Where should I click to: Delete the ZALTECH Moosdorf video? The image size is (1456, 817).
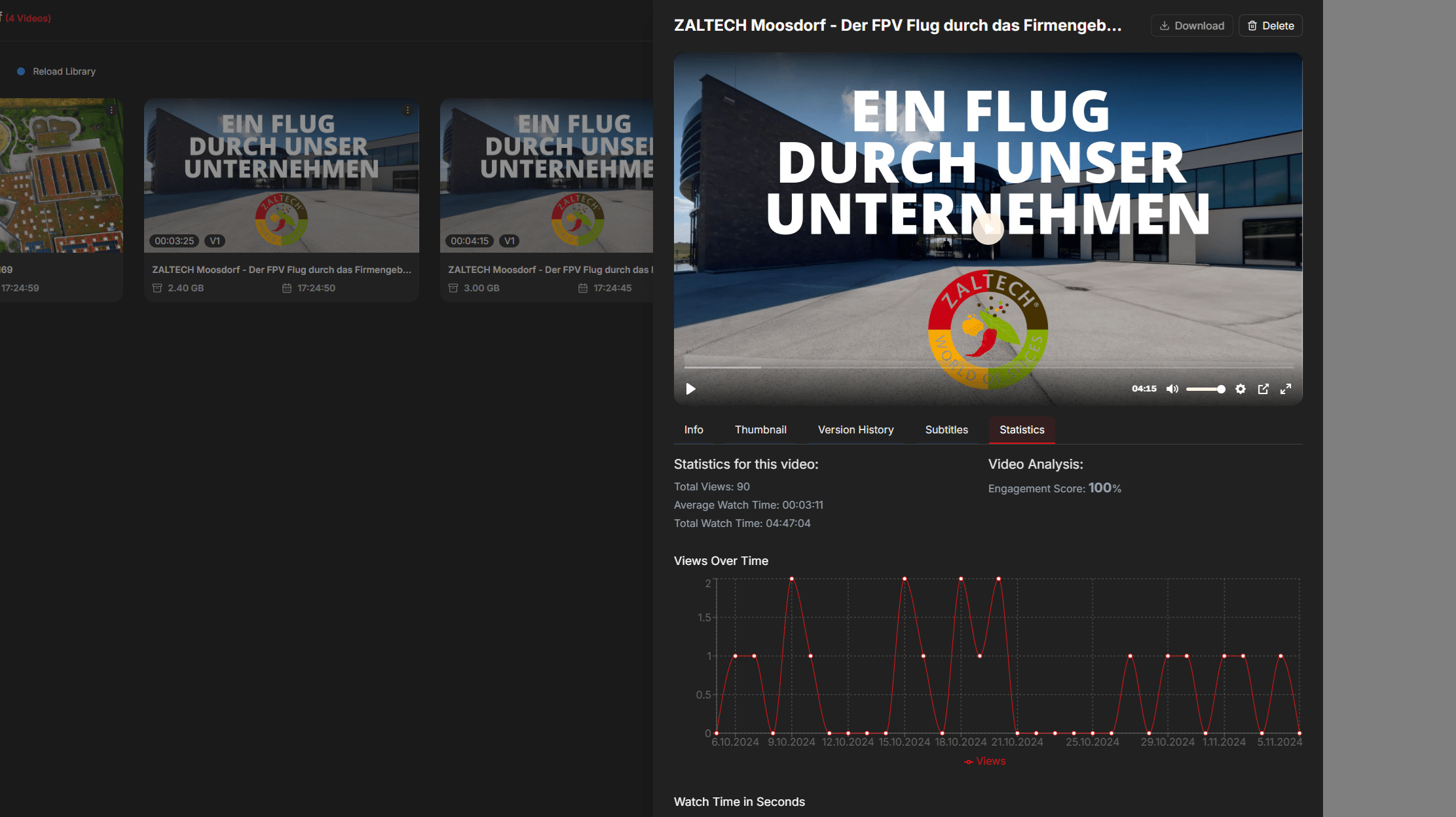tap(1270, 26)
